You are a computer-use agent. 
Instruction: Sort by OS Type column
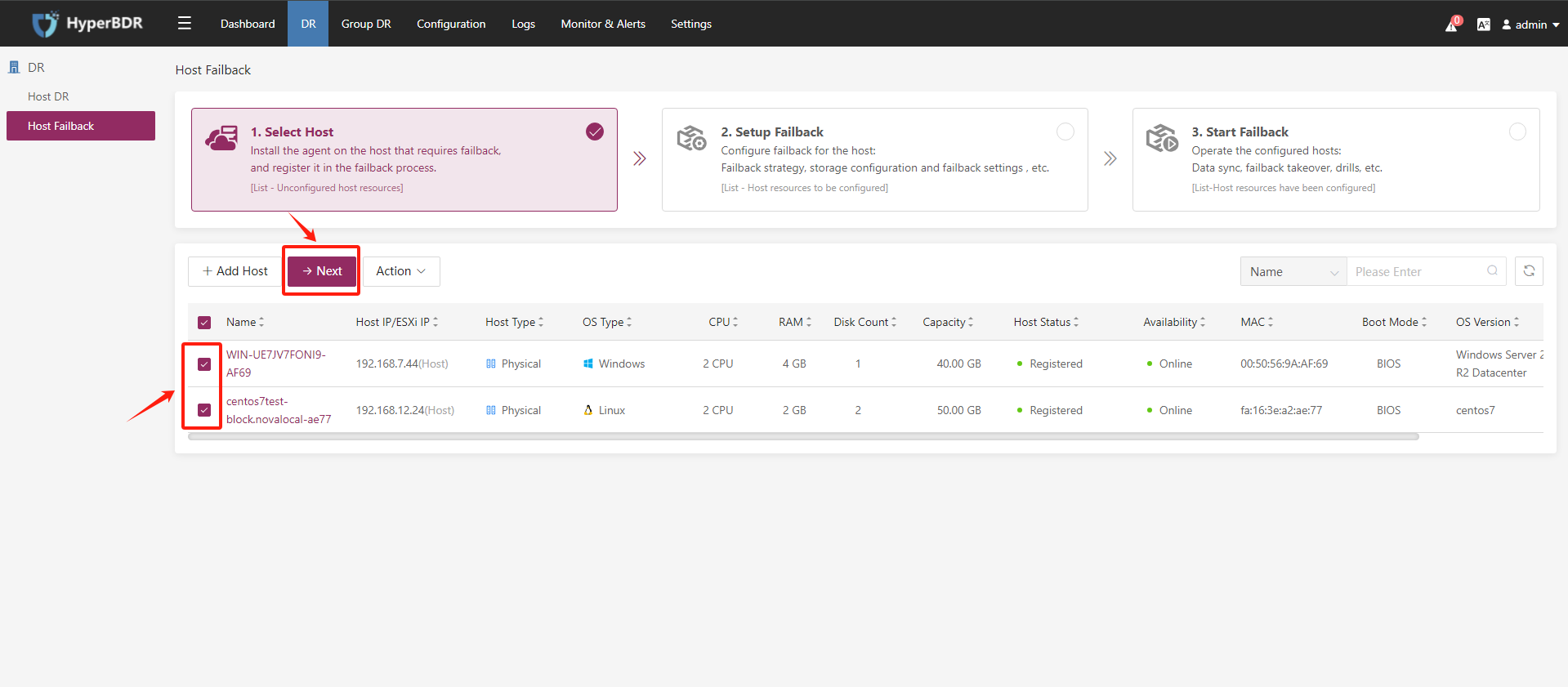point(629,322)
